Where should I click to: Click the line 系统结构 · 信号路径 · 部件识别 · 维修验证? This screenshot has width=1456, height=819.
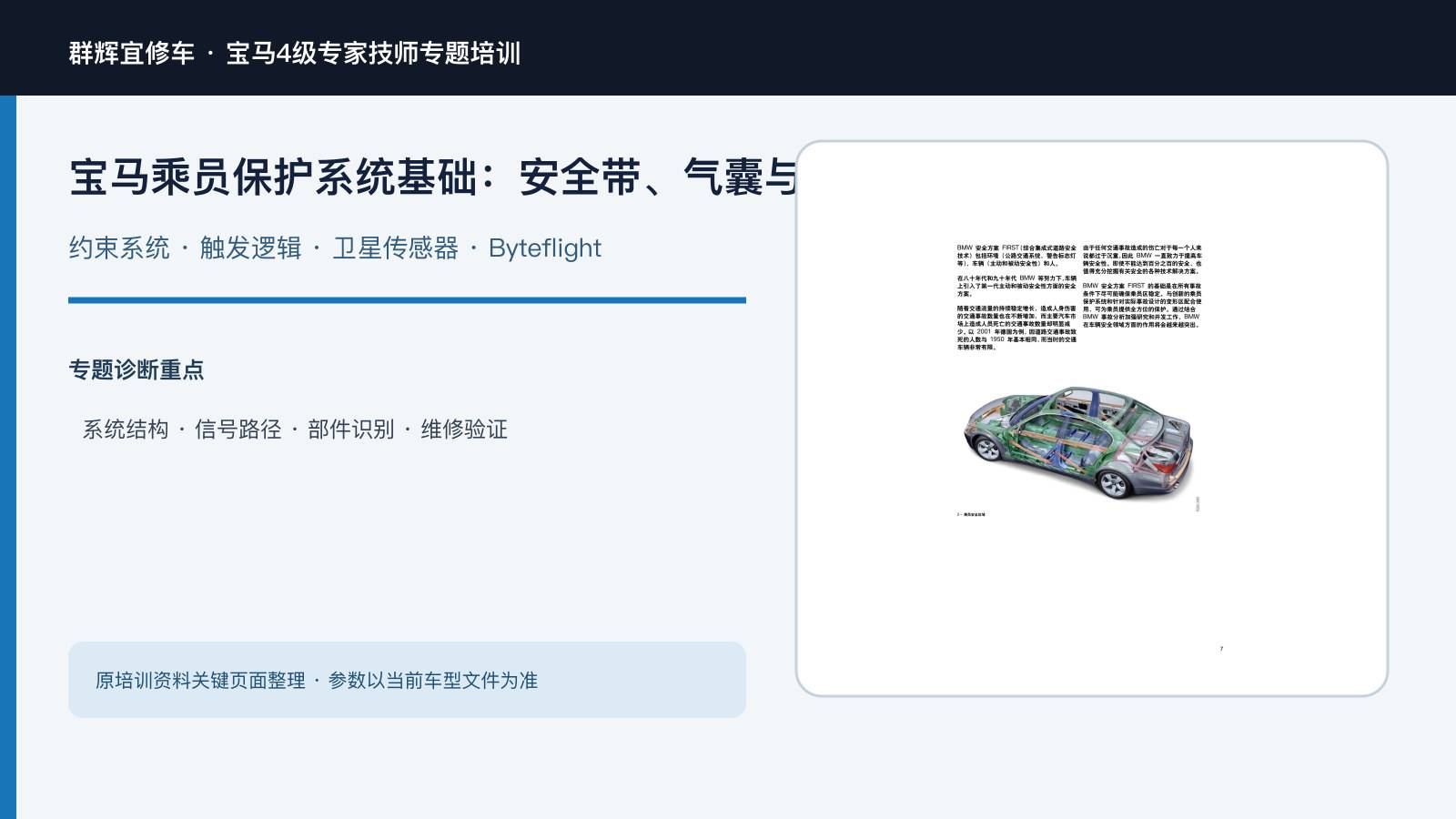click(295, 429)
